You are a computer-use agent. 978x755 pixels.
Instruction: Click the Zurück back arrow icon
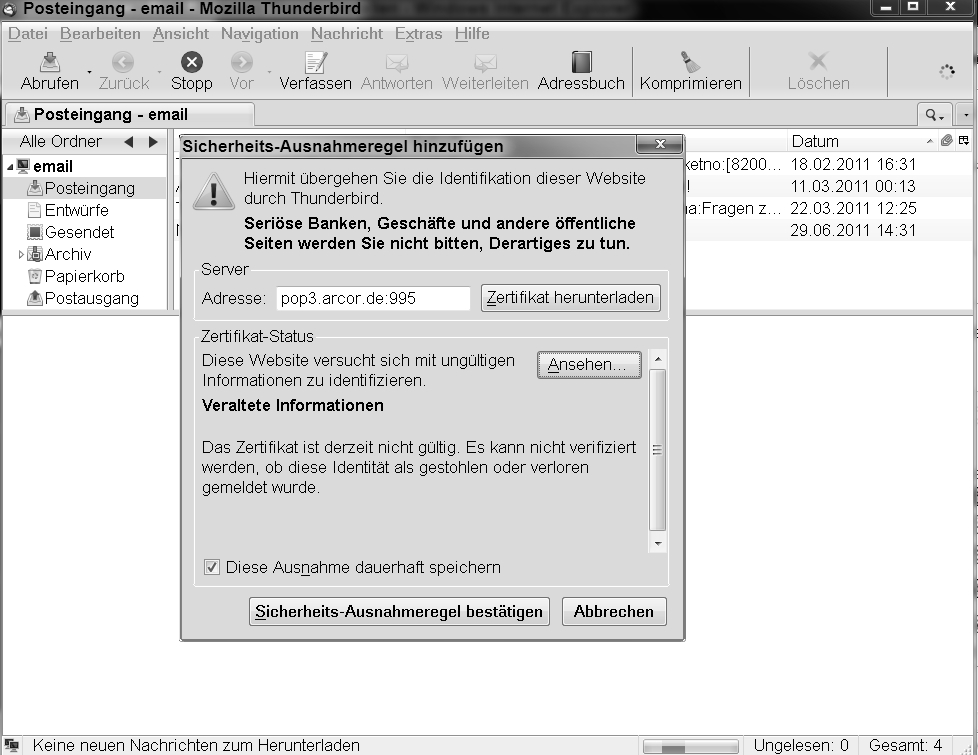(123, 62)
